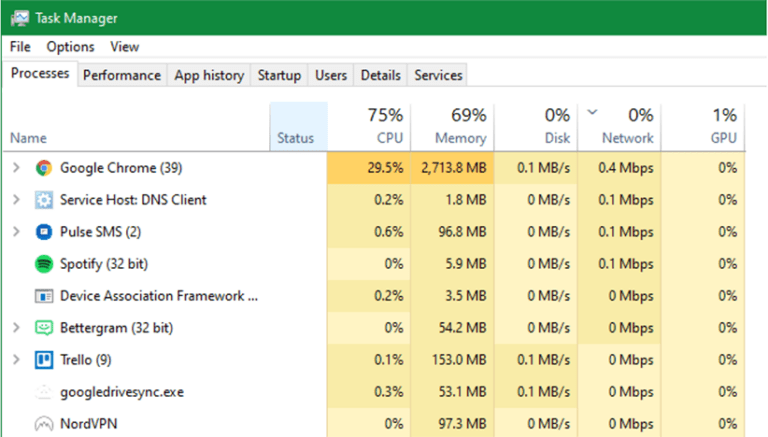Click the Service Host DNS Client gear icon
This screenshot has width=768, height=437.
[x=43, y=200]
